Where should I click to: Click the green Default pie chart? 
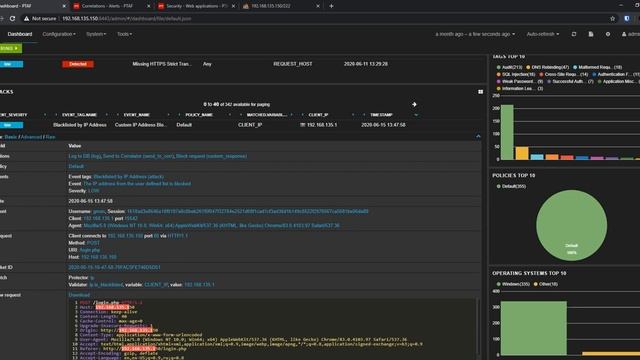[x=571, y=225]
